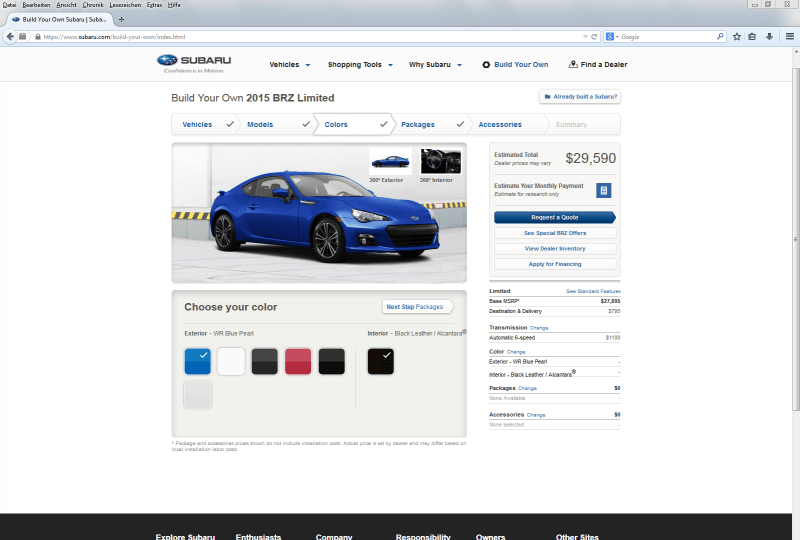Click View Dealer Inventory button
This screenshot has height=540, width=800.
tap(555, 249)
